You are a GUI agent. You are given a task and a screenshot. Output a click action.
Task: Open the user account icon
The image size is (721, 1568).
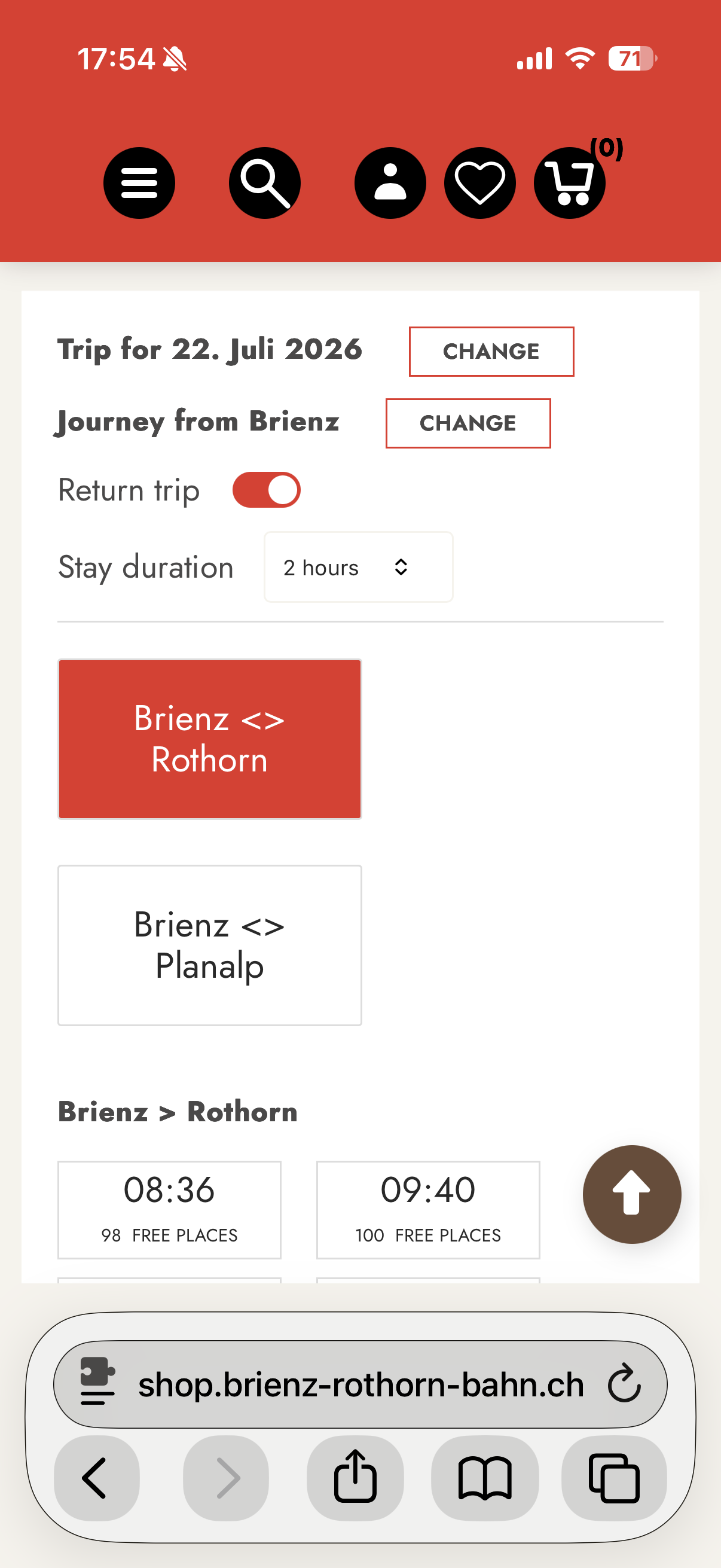[390, 182]
